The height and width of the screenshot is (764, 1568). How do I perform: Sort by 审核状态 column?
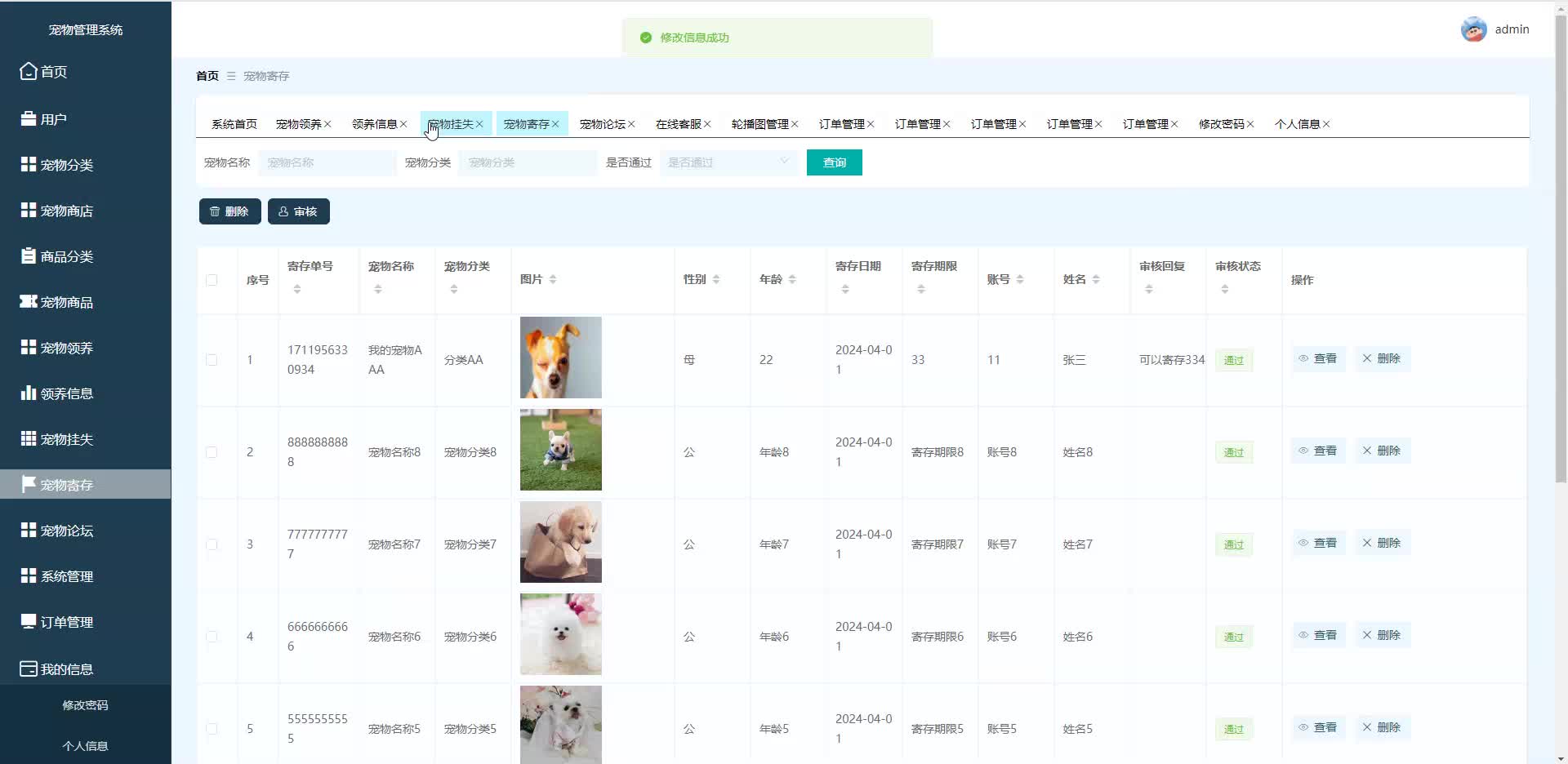[x=1225, y=289]
